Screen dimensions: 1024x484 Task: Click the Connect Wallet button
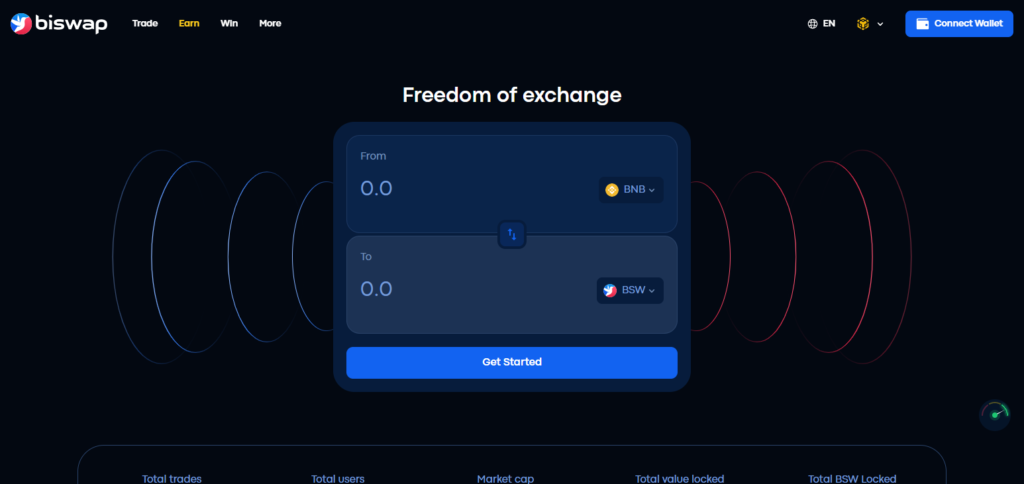959,24
